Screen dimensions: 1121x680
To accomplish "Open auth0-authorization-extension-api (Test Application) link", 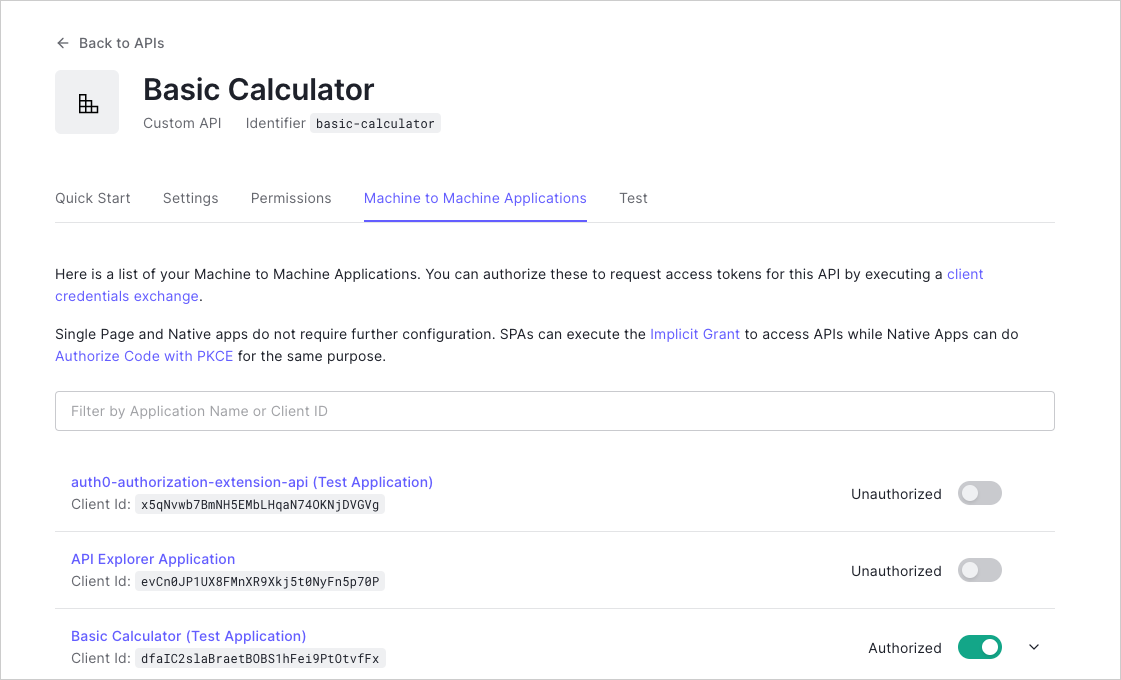I will (252, 482).
